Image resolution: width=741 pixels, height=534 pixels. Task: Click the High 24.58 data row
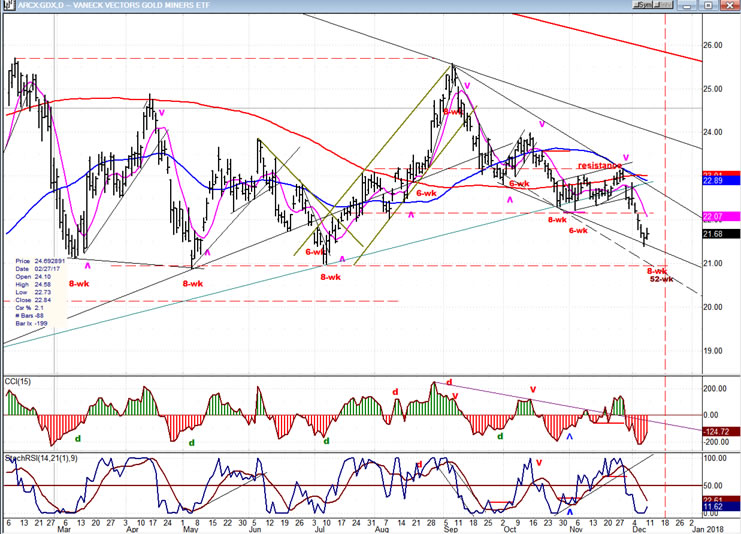34,284
